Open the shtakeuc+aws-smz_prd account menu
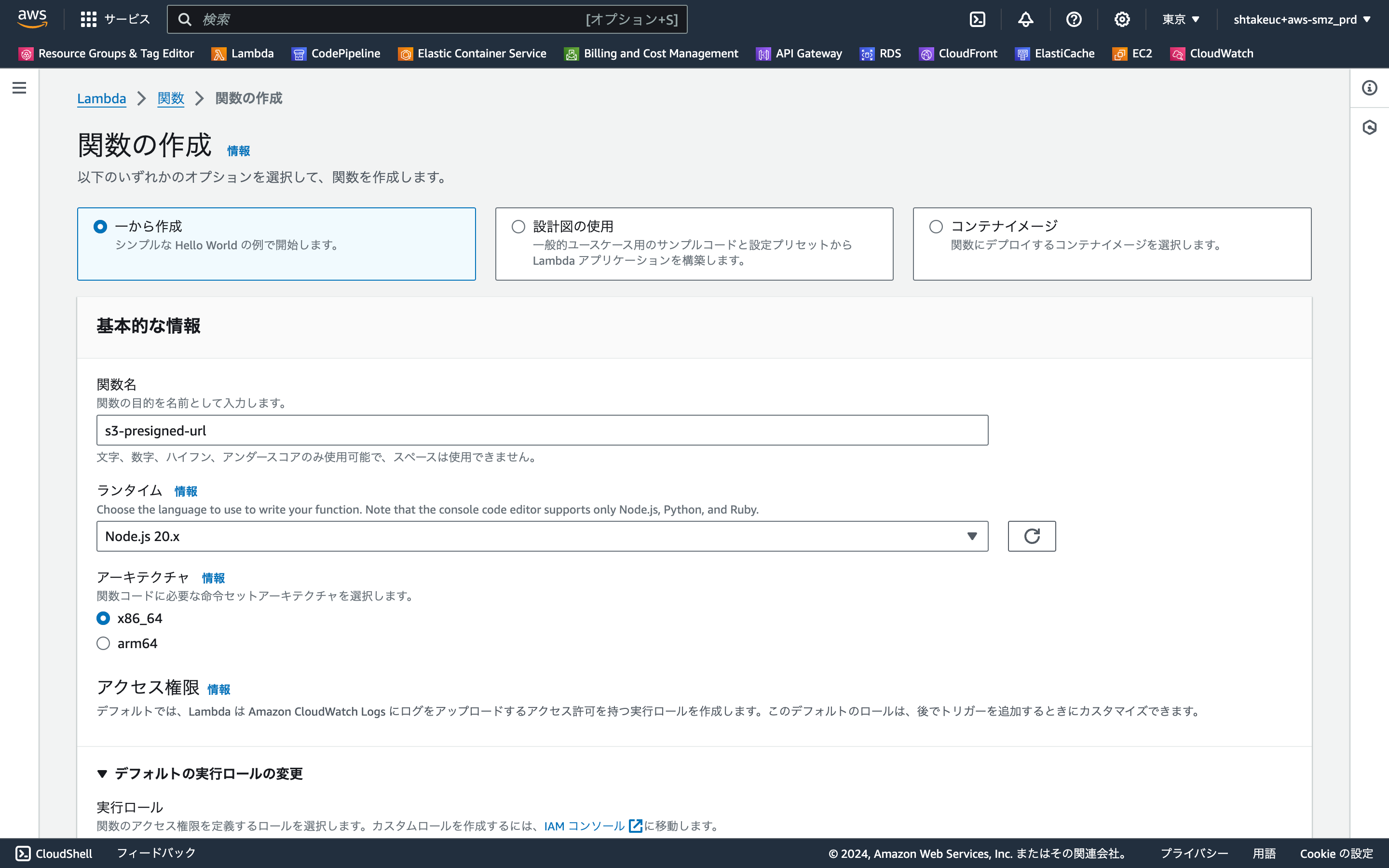This screenshot has height=868, width=1389. click(x=1302, y=19)
